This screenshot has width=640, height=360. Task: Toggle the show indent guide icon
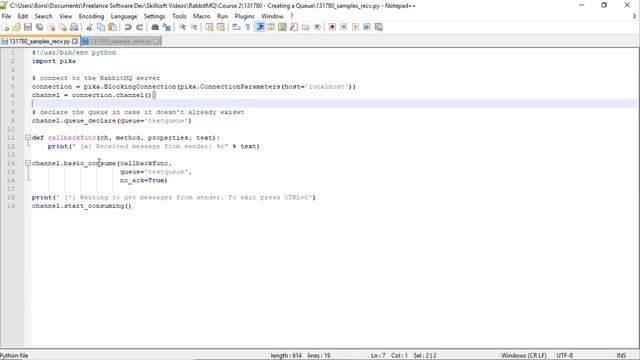pyautogui.click(x=260, y=27)
